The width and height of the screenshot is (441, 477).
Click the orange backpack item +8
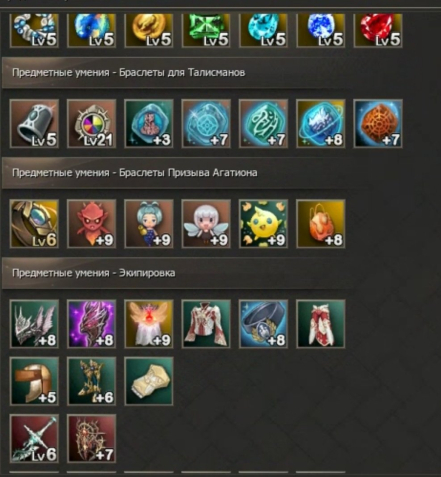(x=321, y=224)
